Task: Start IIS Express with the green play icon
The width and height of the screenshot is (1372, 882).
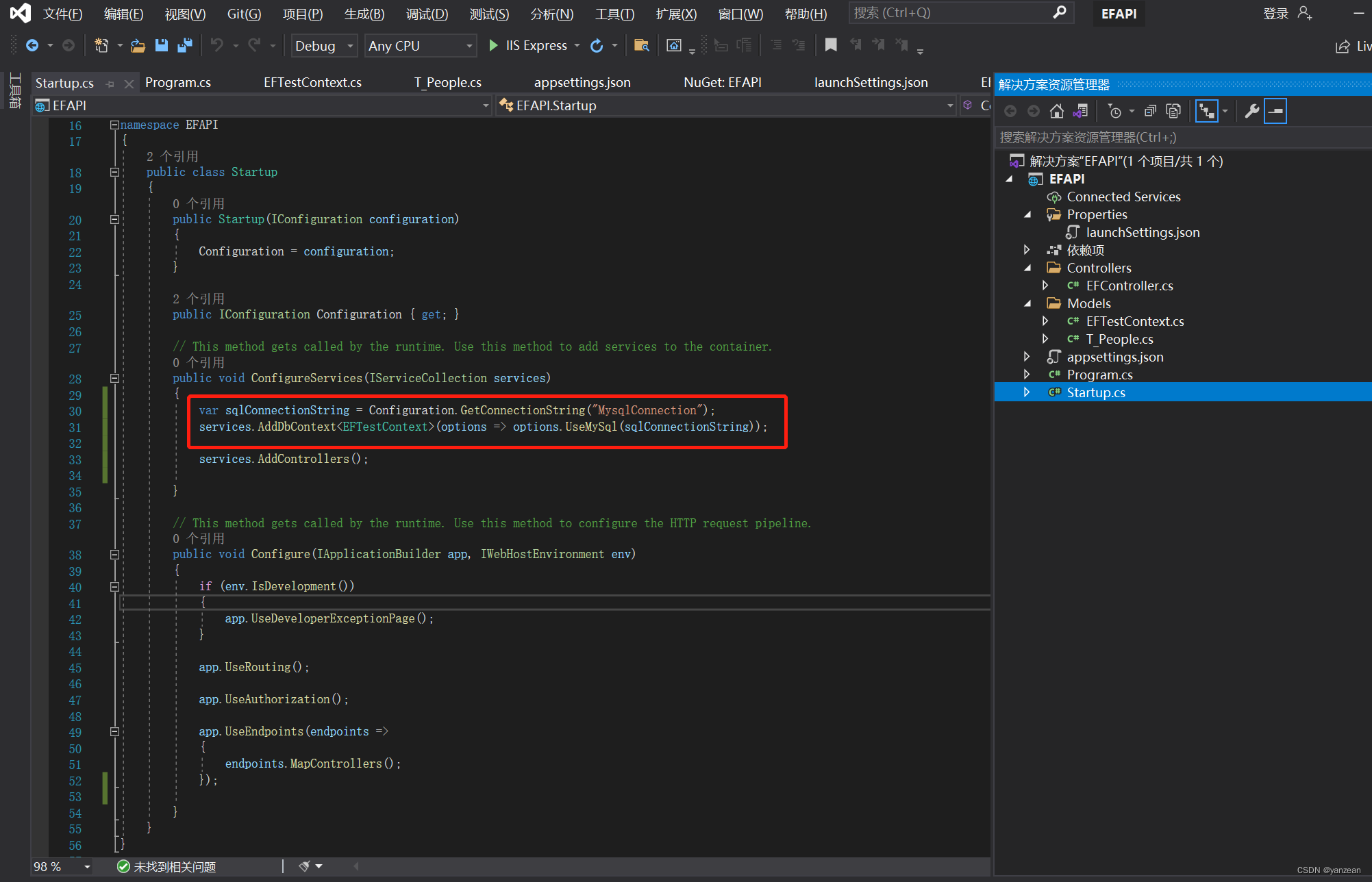Action: [x=492, y=46]
